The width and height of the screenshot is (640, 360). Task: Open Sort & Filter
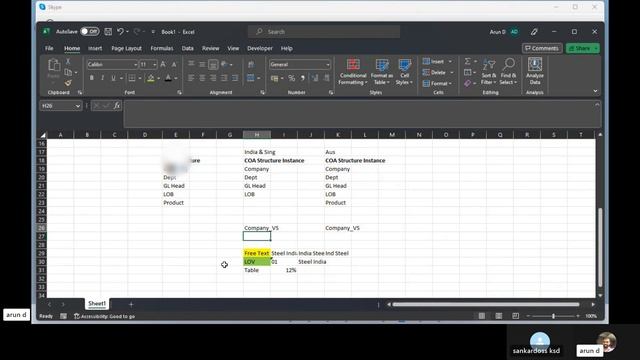[x=489, y=72]
